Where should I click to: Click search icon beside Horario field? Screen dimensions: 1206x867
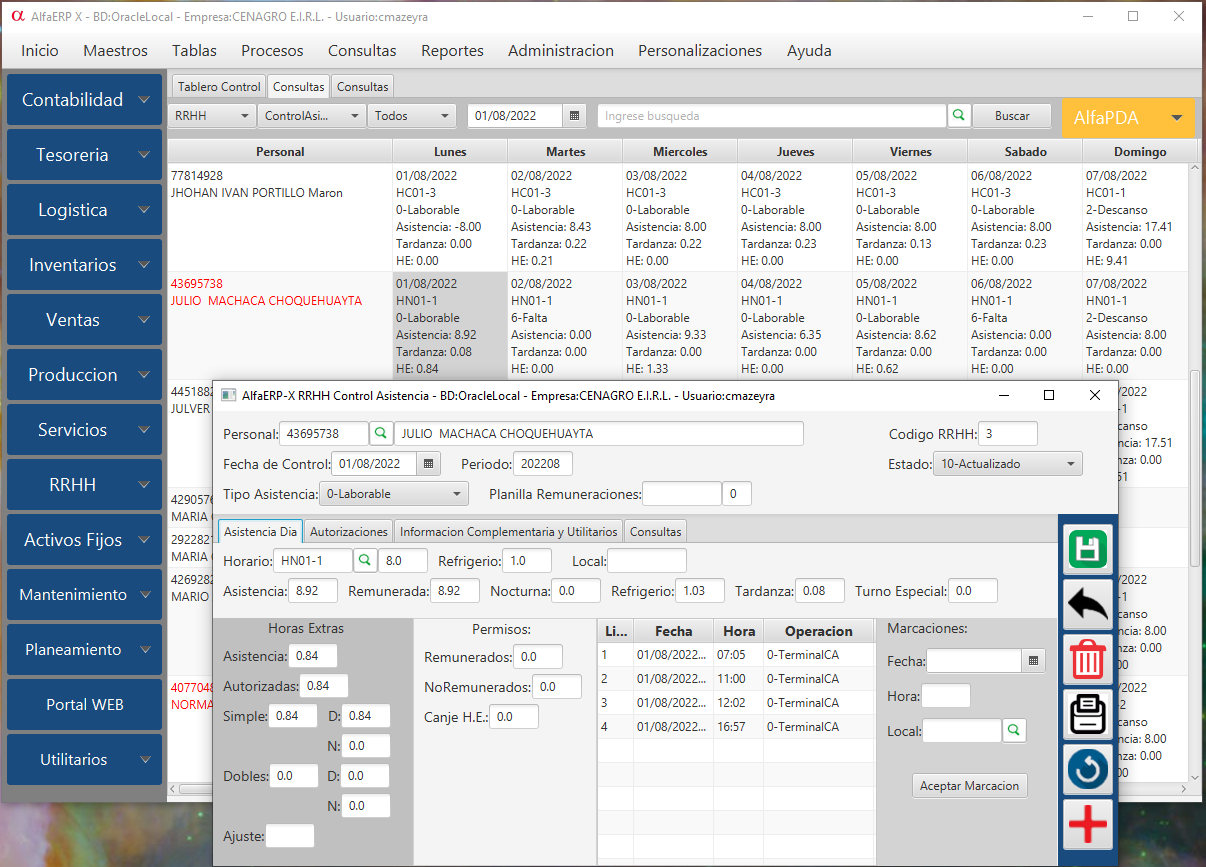(365, 561)
